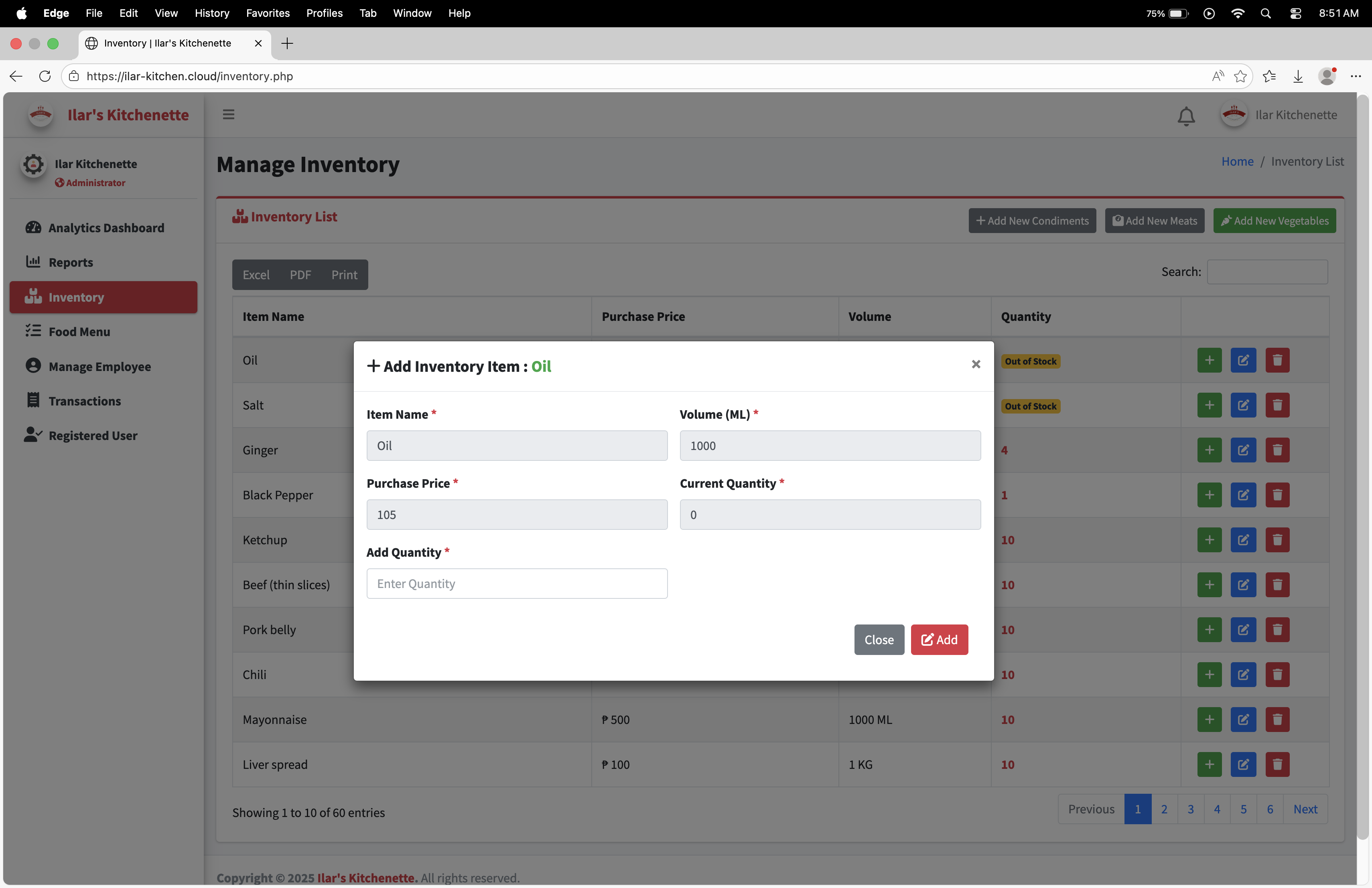Open the notifications bell icon

[x=1186, y=116]
